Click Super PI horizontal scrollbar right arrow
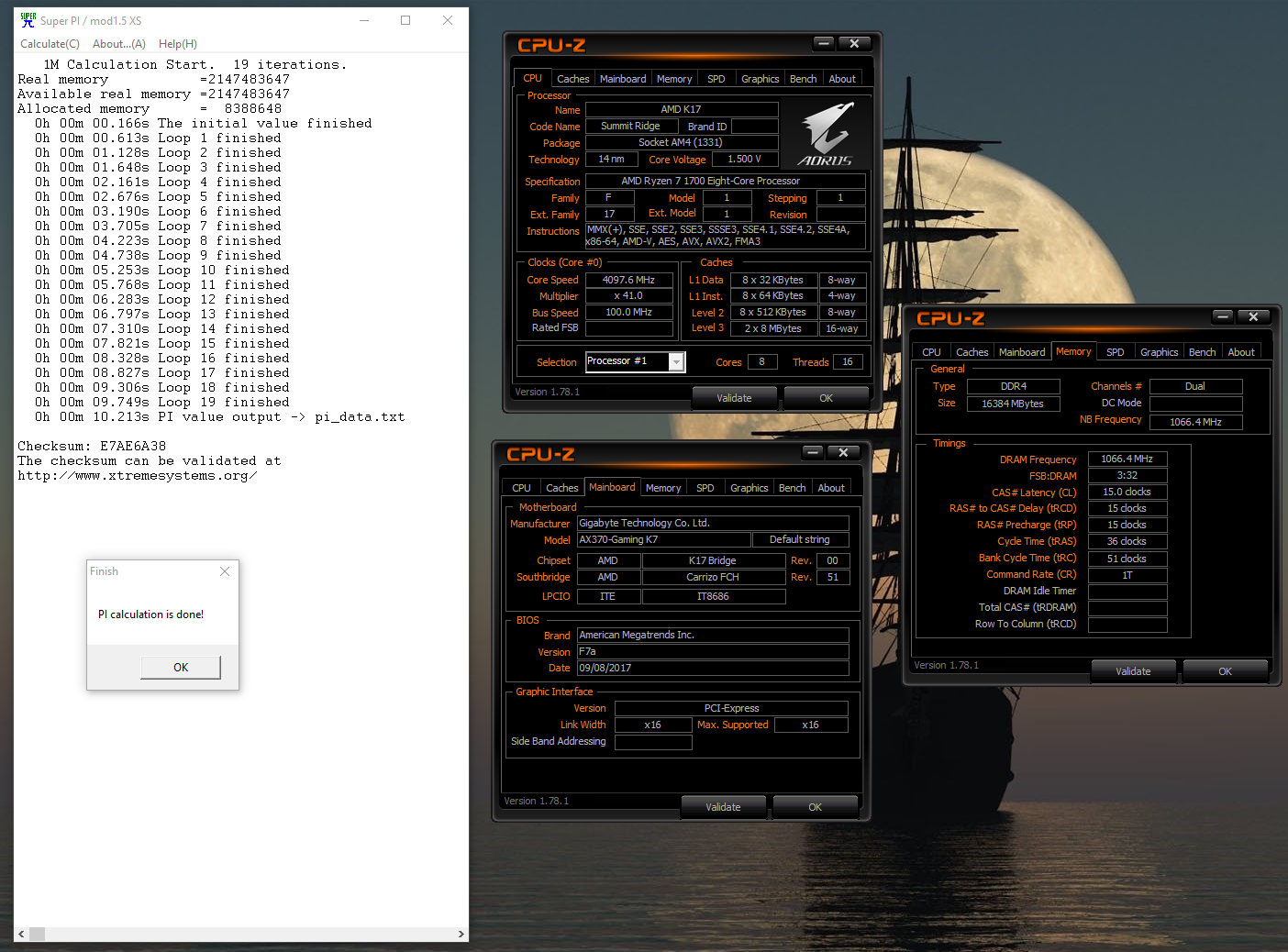1288x952 pixels. tap(461, 935)
